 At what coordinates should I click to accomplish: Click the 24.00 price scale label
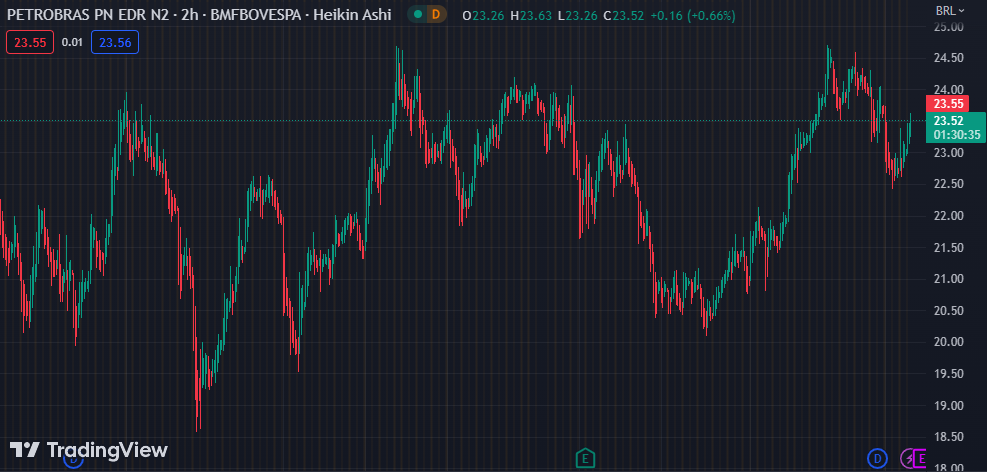point(949,89)
